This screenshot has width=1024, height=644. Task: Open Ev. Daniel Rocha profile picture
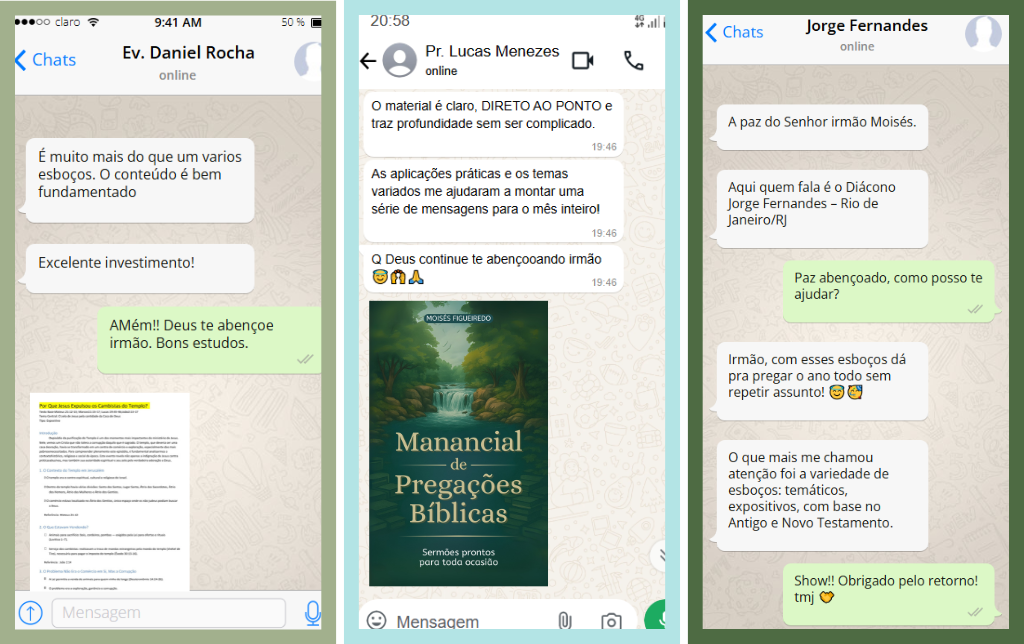click(x=310, y=61)
